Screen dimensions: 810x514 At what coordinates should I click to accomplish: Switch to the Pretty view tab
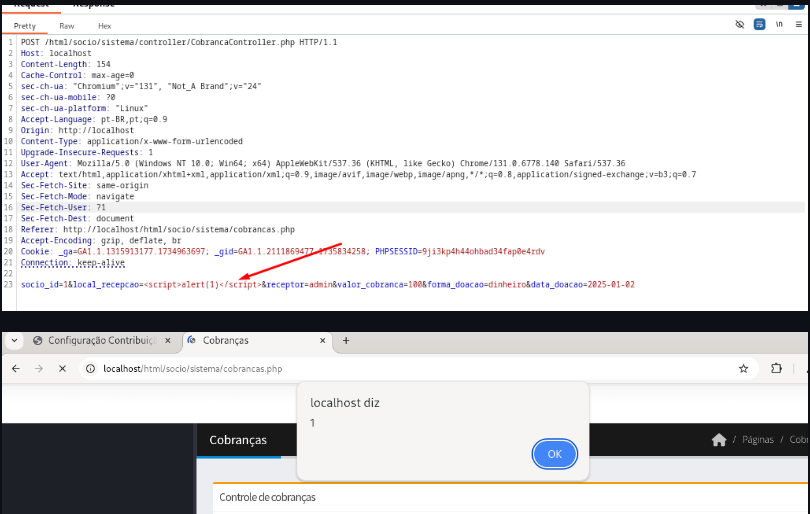pyautogui.click(x=25, y=26)
